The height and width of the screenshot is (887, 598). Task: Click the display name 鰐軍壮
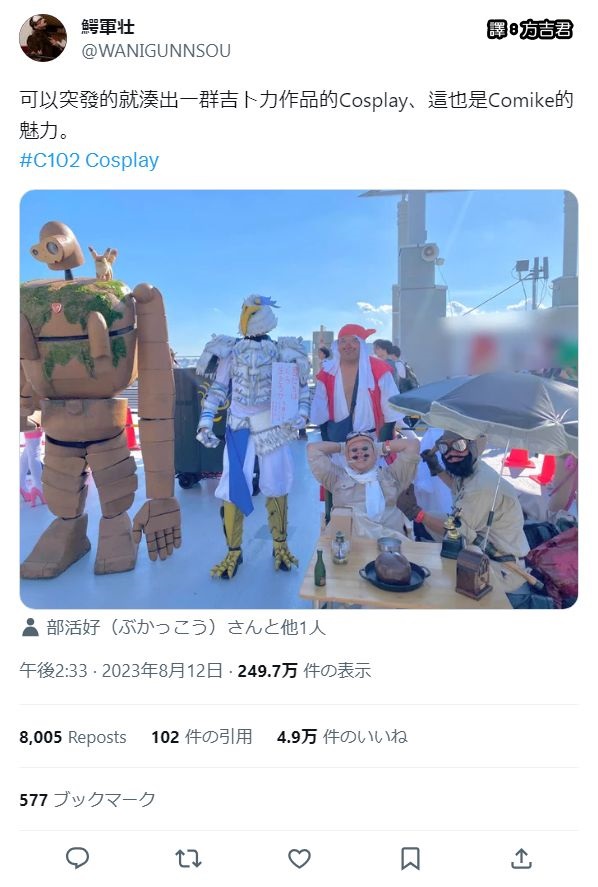click(x=108, y=27)
